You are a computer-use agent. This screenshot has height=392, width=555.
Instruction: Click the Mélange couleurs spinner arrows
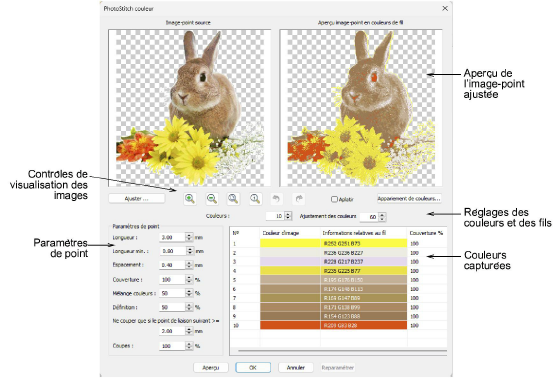pos(189,293)
